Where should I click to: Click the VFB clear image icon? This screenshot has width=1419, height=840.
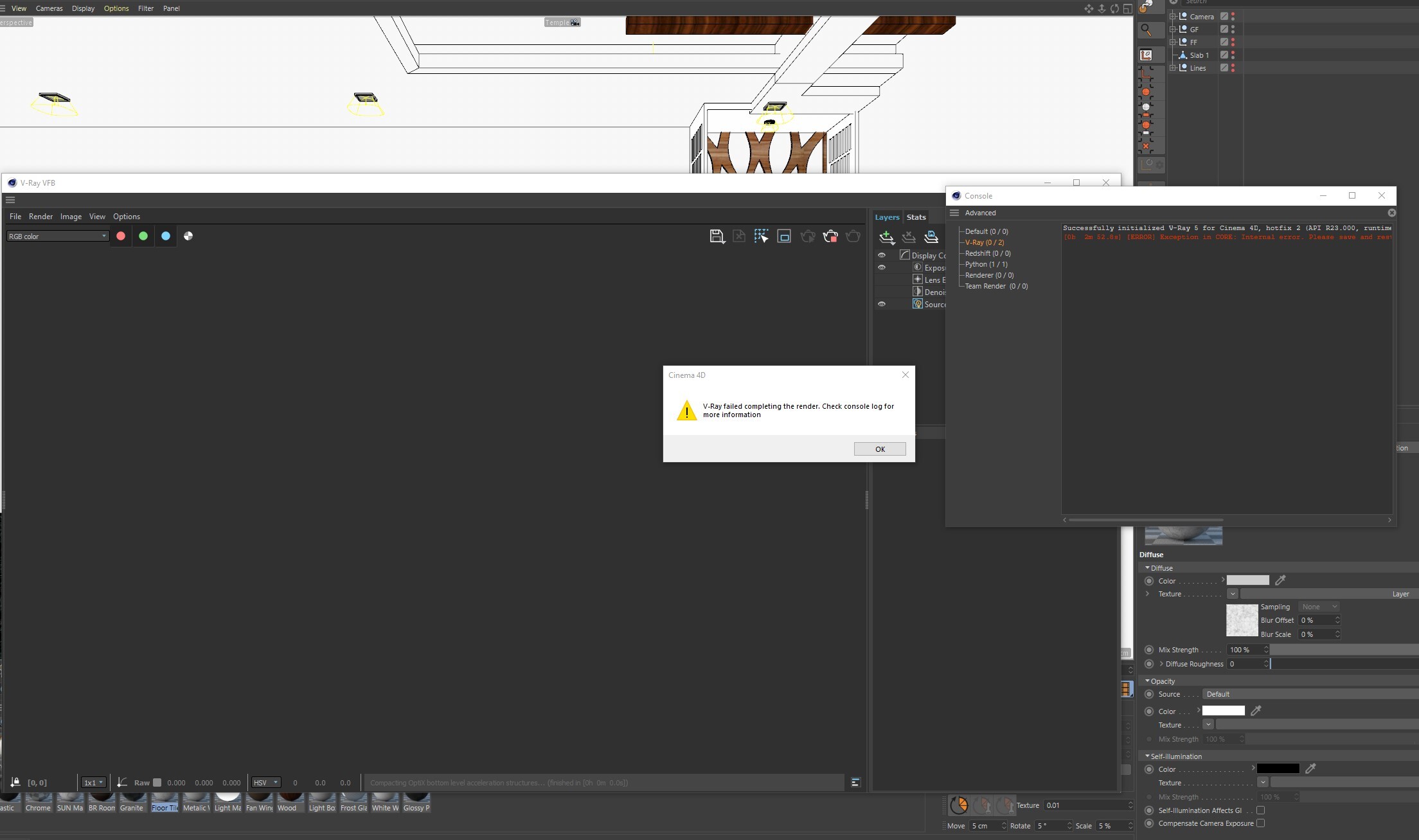739,236
